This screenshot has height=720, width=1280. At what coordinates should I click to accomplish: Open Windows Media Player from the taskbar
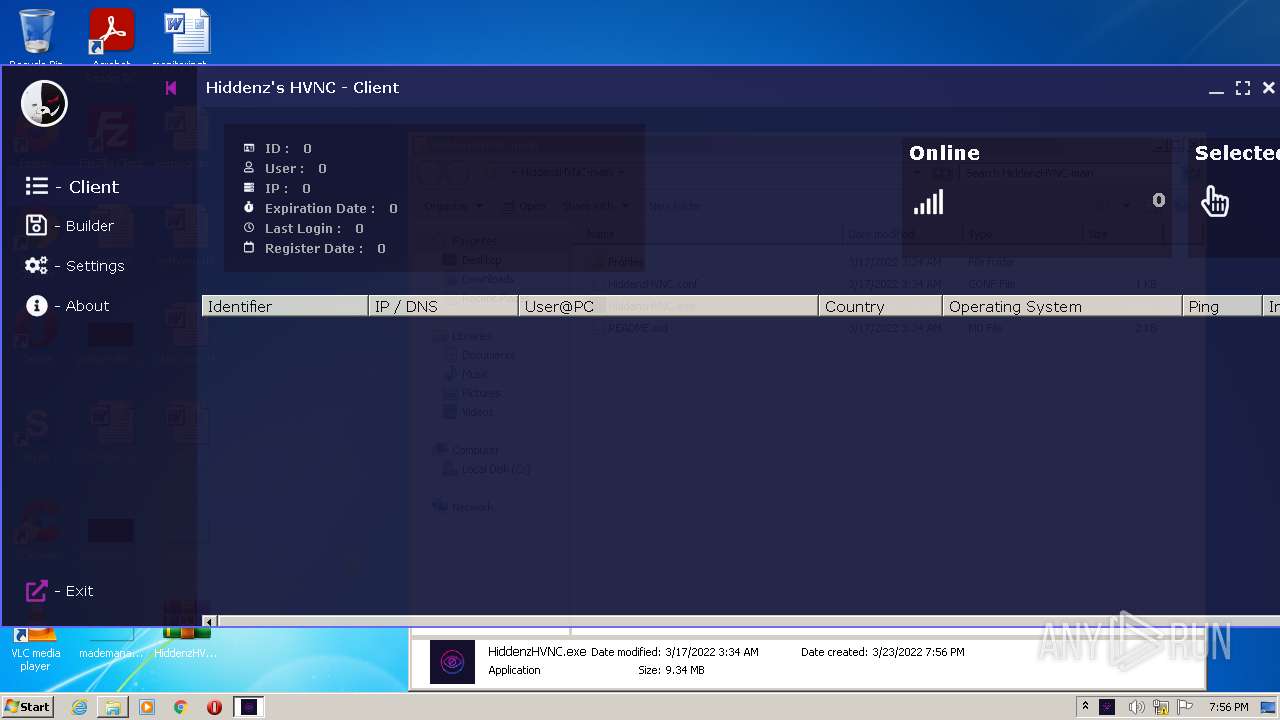pyautogui.click(x=147, y=707)
